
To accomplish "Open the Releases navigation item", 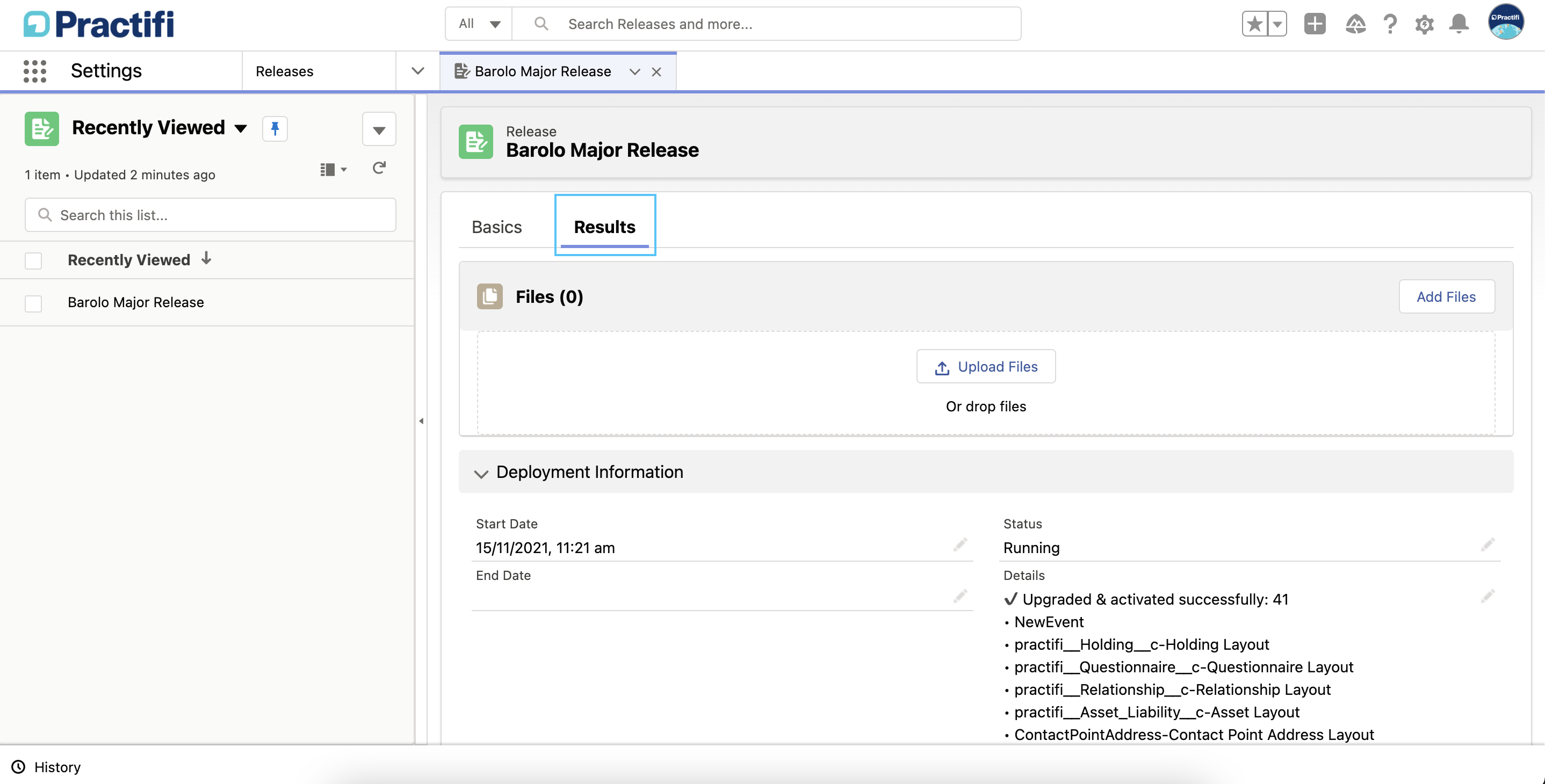I will pyautogui.click(x=284, y=71).
